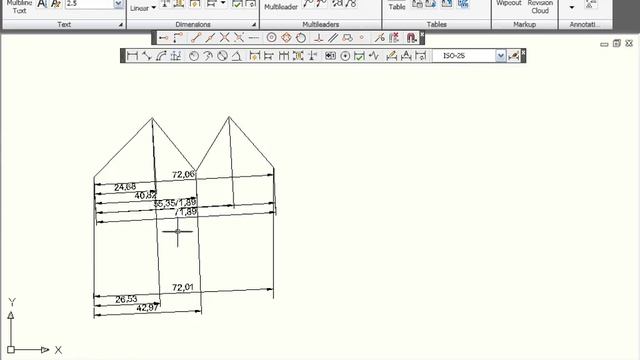640x360 pixels.
Task: Select dimension text 72,06
Action: tap(183, 174)
